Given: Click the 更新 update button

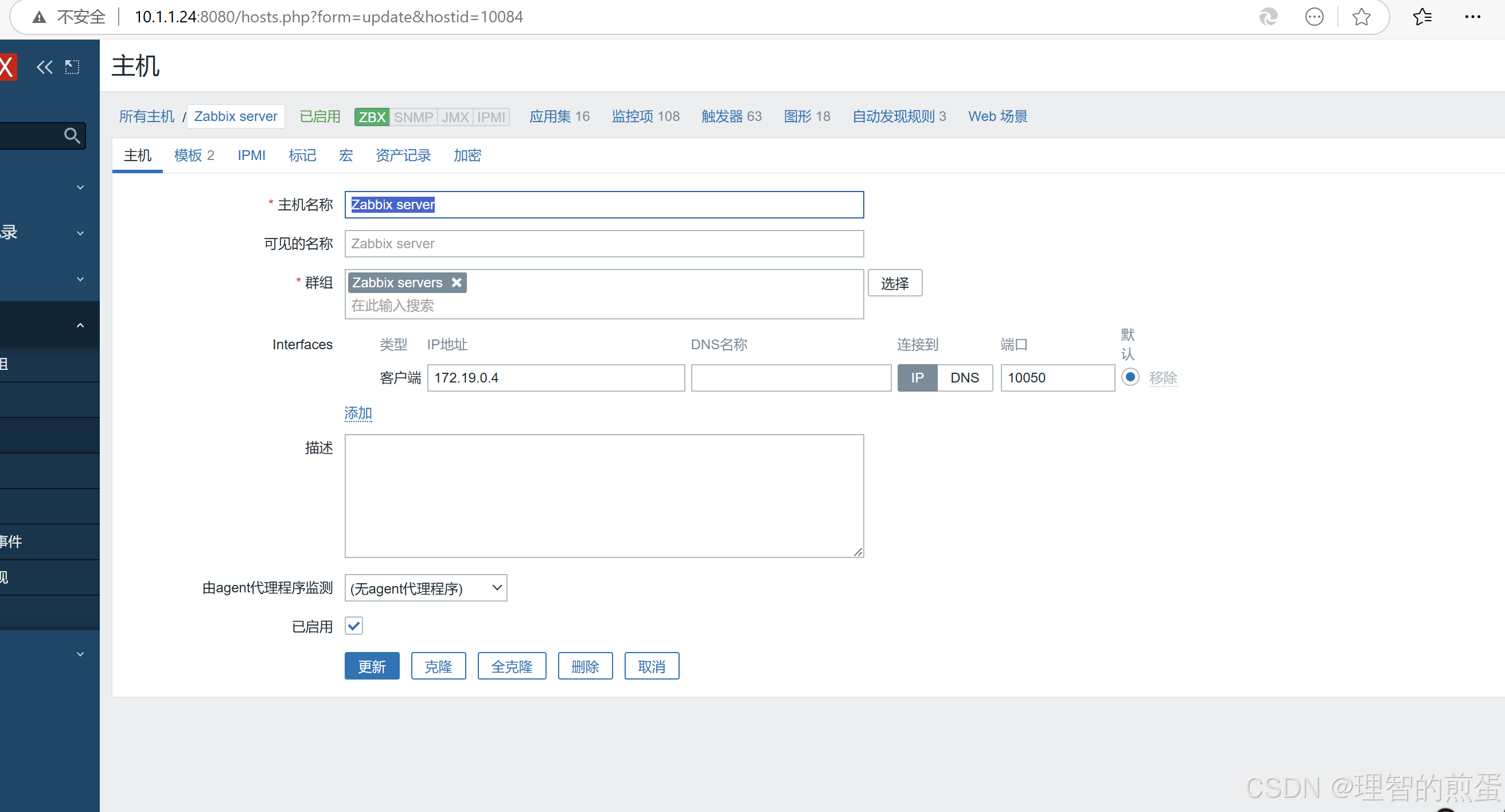Looking at the screenshot, I should [x=372, y=666].
